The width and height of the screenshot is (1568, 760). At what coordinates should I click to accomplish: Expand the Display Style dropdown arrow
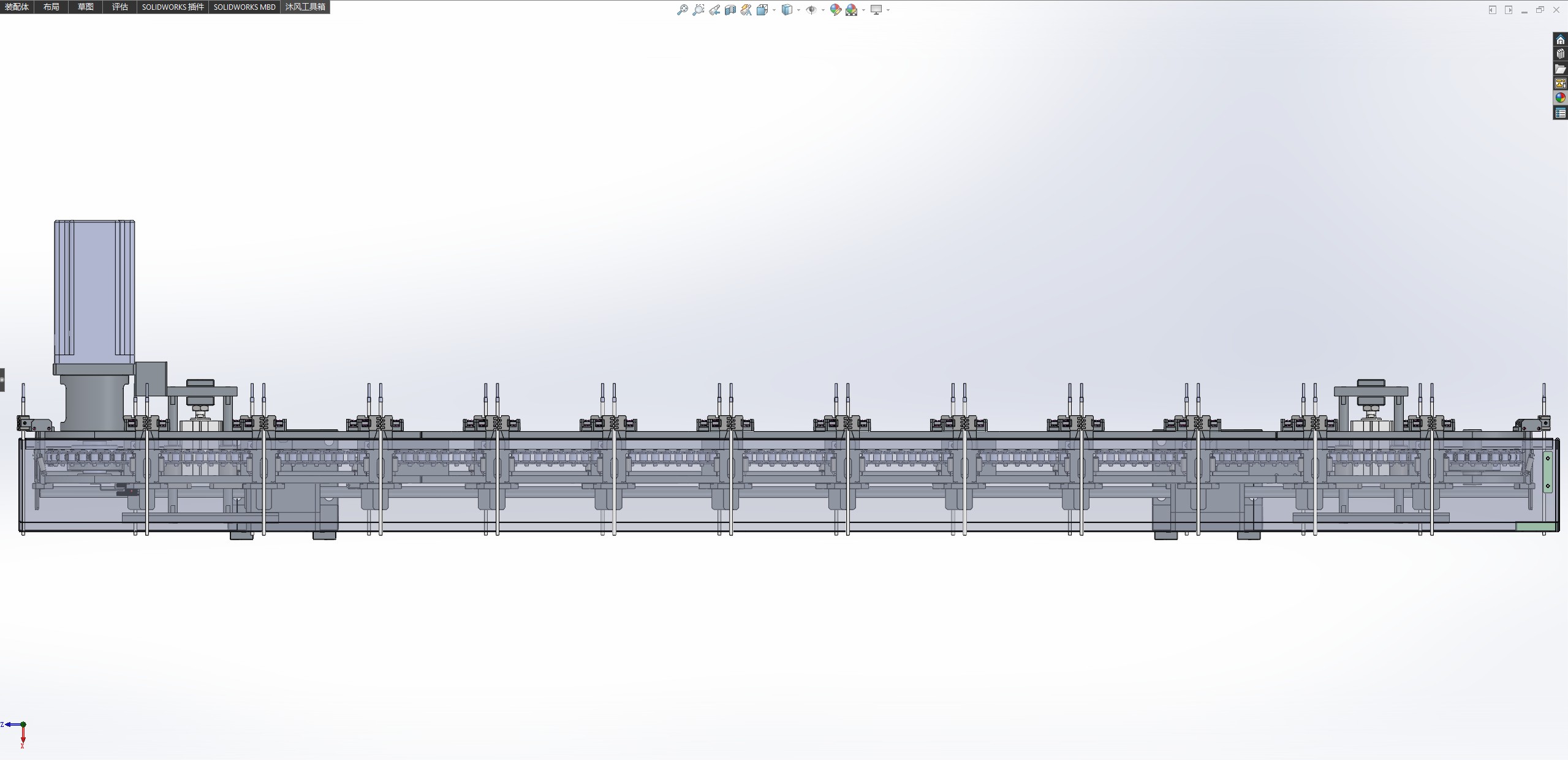798,10
